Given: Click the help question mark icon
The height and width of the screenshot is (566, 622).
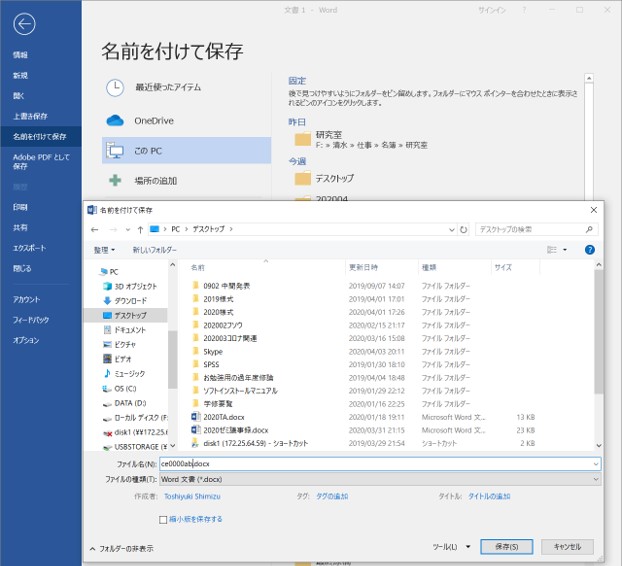Looking at the screenshot, I should point(589,249).
